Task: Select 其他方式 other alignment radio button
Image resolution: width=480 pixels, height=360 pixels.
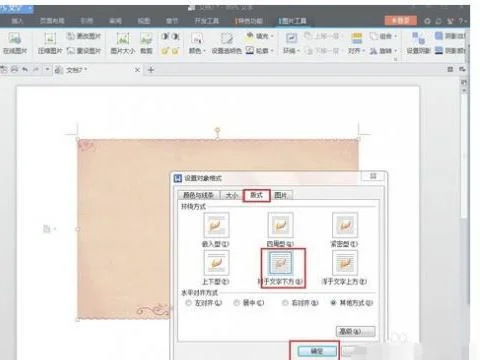Action: tap(333, 303)
